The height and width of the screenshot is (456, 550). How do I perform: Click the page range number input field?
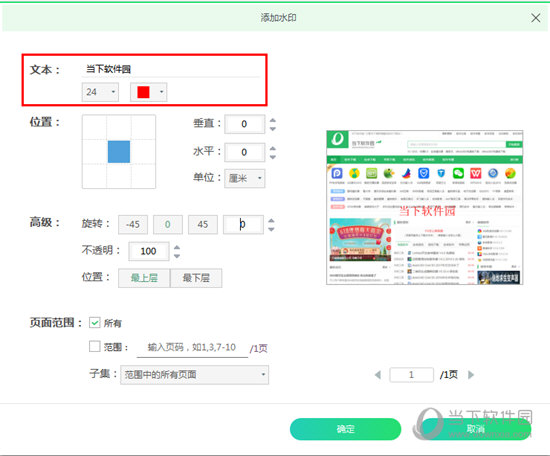[192, 348]
